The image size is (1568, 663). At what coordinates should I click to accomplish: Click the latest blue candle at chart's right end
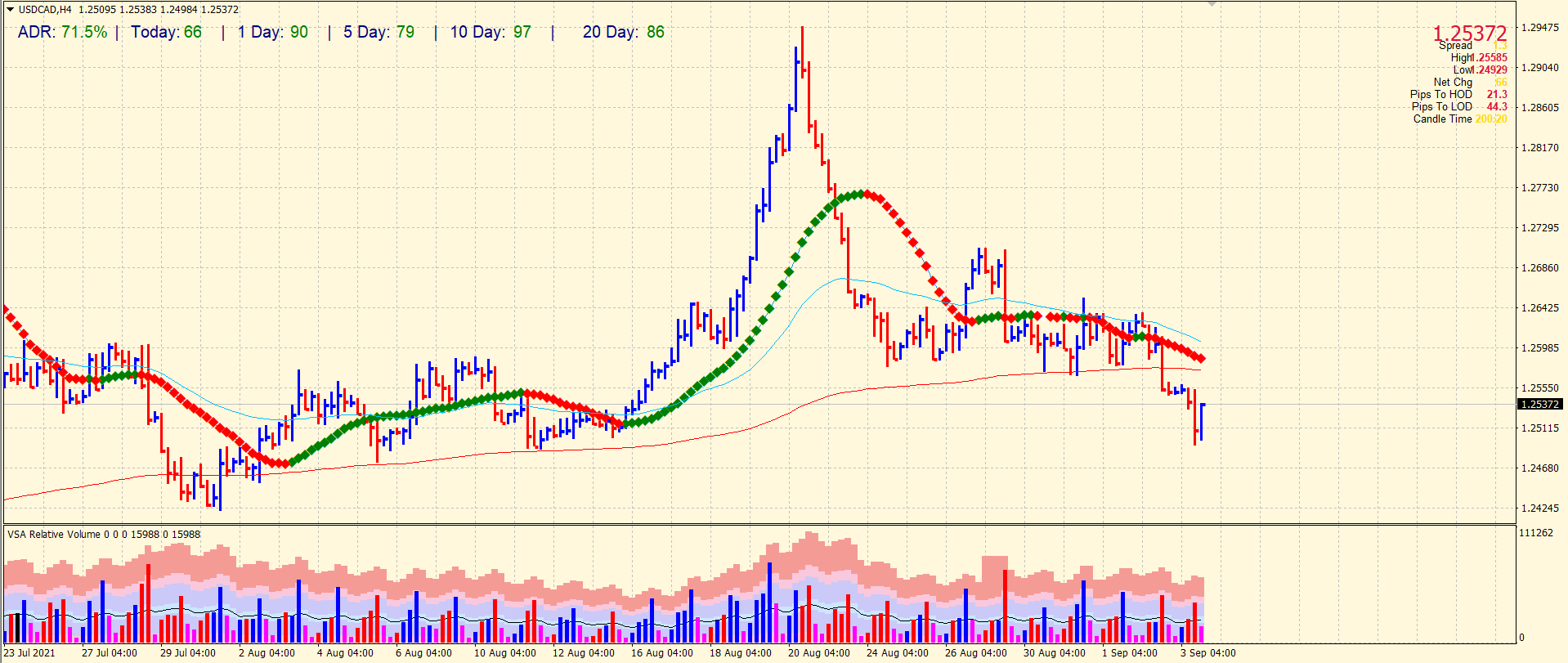[x=1202, y=422]
